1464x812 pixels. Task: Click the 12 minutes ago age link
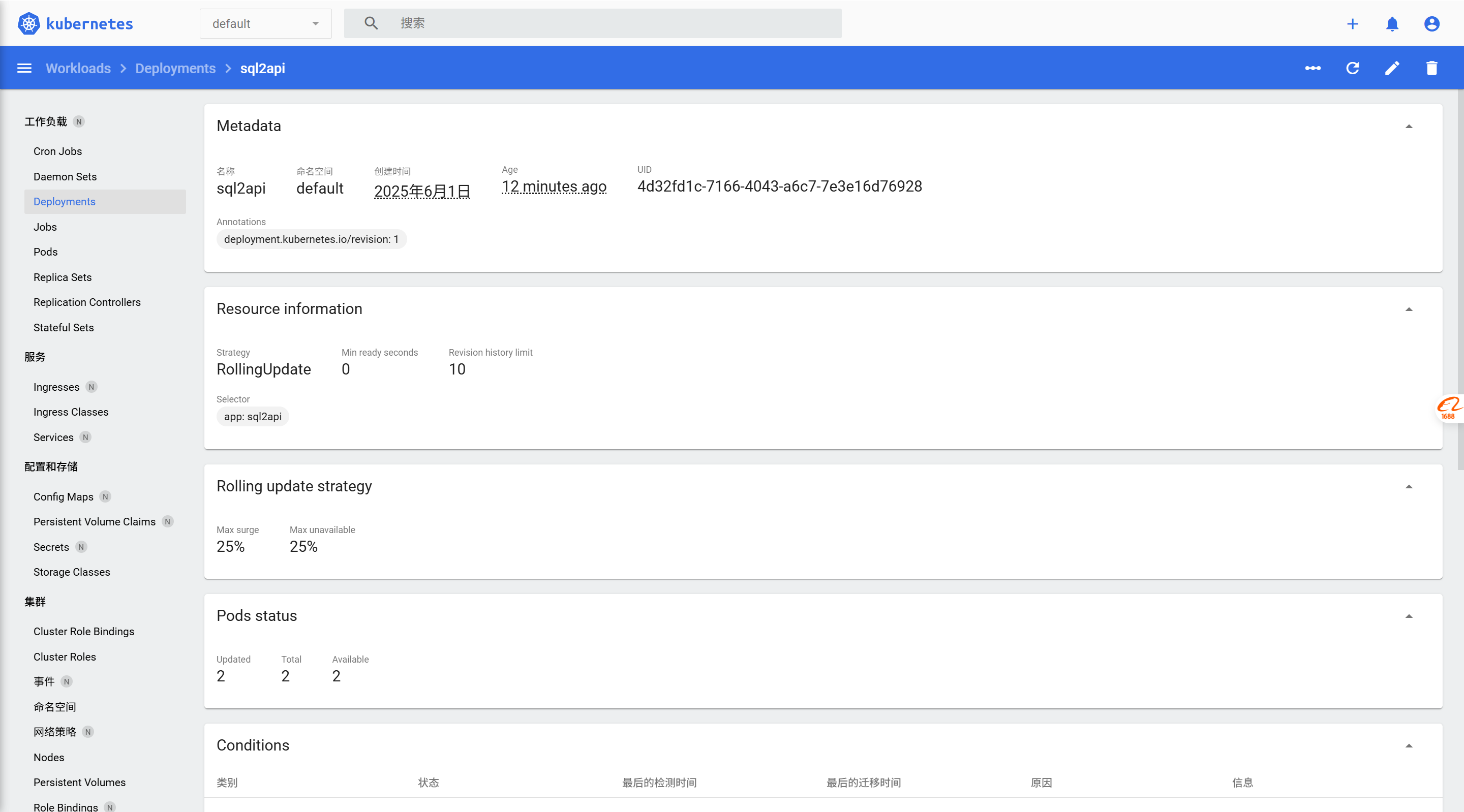click(554, 186)
